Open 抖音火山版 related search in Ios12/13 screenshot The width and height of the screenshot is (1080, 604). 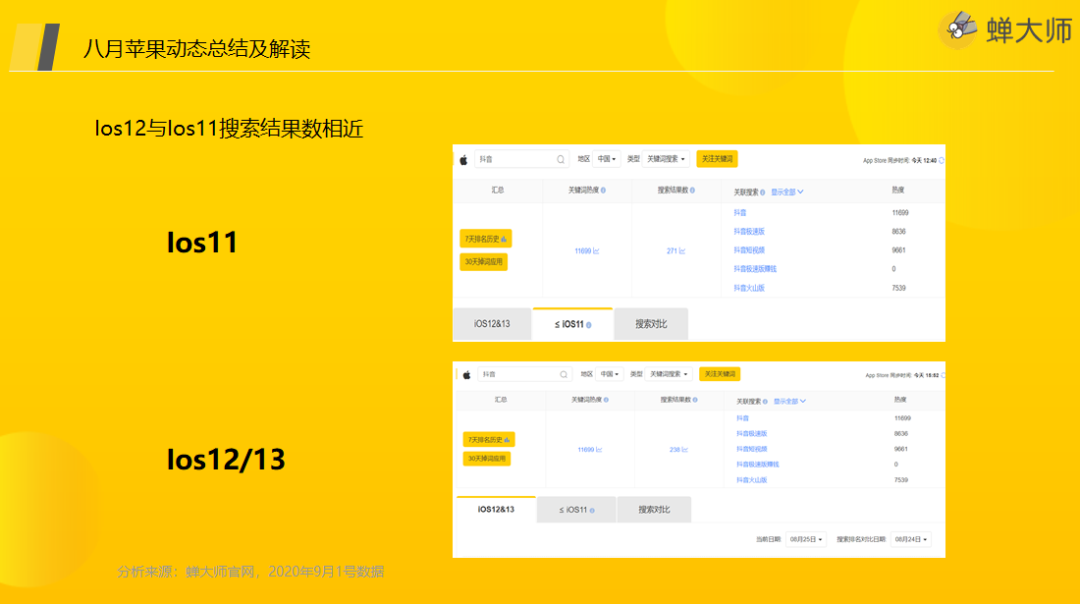[751, 480]
